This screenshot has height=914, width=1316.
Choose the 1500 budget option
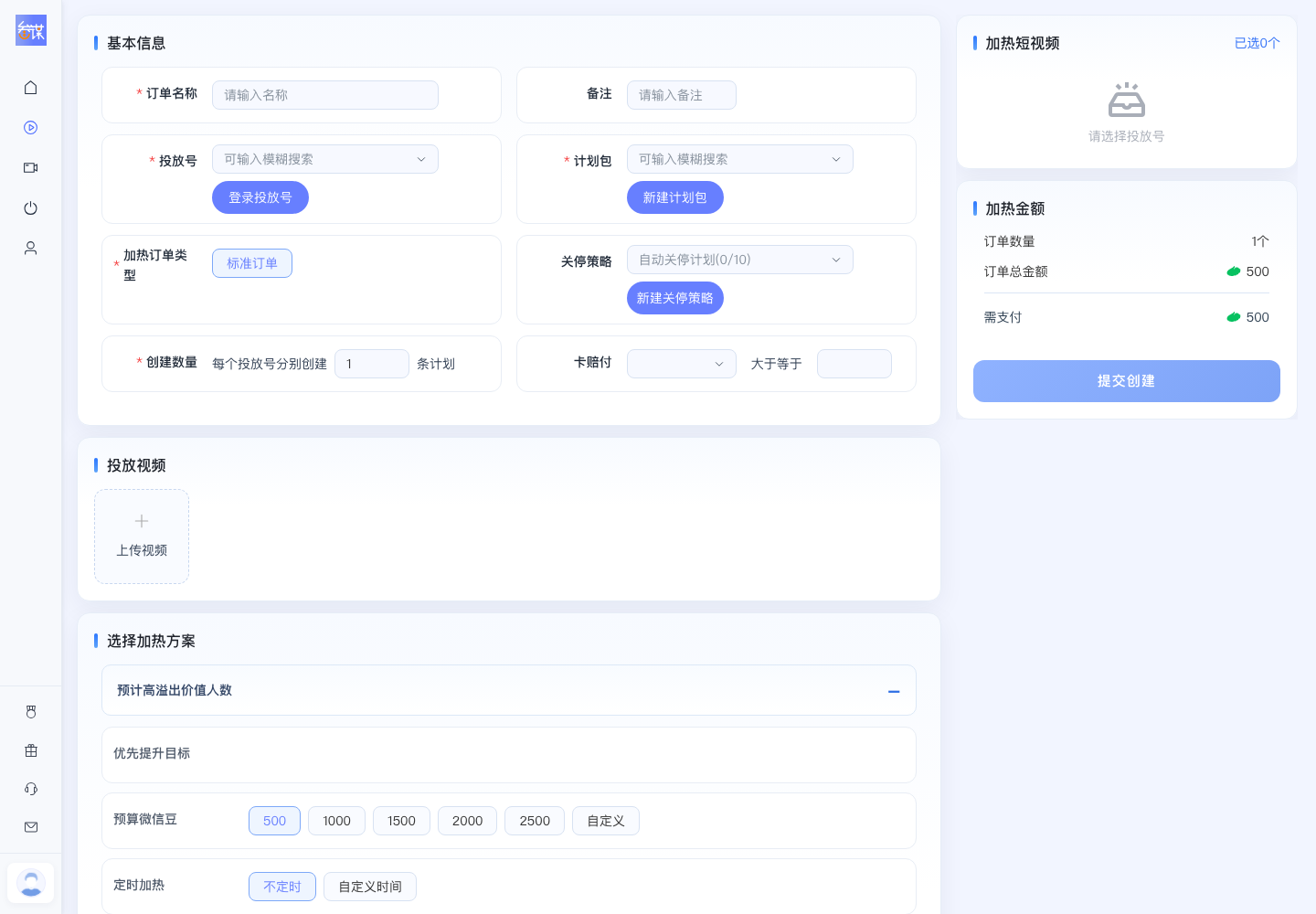(401, 821)
